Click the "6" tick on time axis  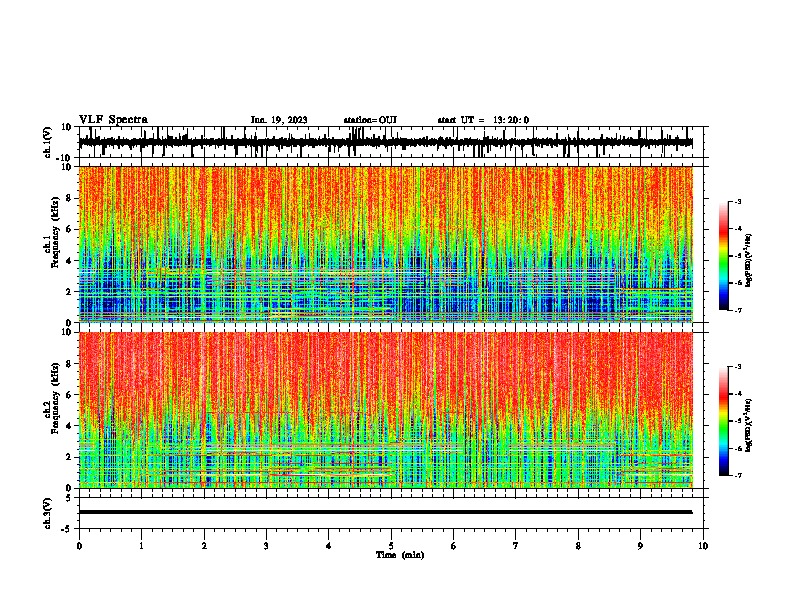pyautogui.click(x=454, y=546)
